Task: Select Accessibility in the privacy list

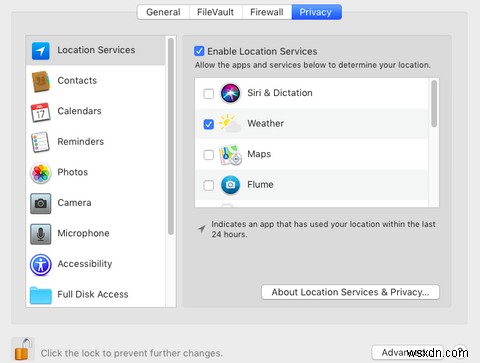Action: click(x=96, y=265)
